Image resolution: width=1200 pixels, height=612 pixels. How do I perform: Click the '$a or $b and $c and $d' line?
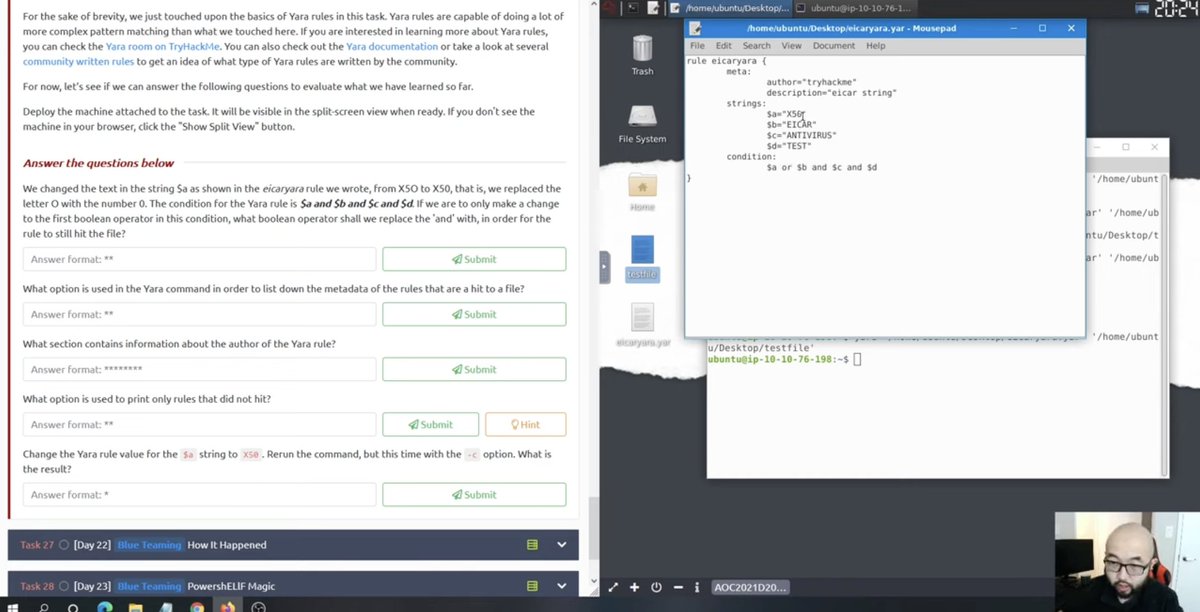click(822, 167)
